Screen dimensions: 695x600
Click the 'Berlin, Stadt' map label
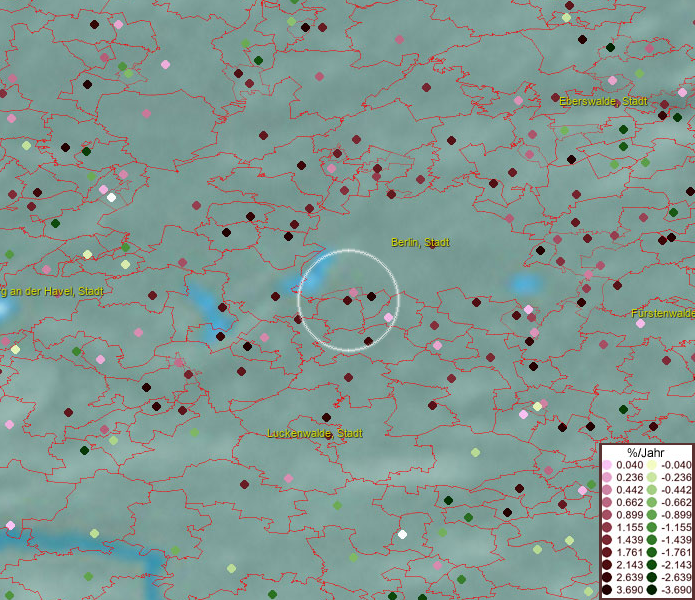point(420,242)
